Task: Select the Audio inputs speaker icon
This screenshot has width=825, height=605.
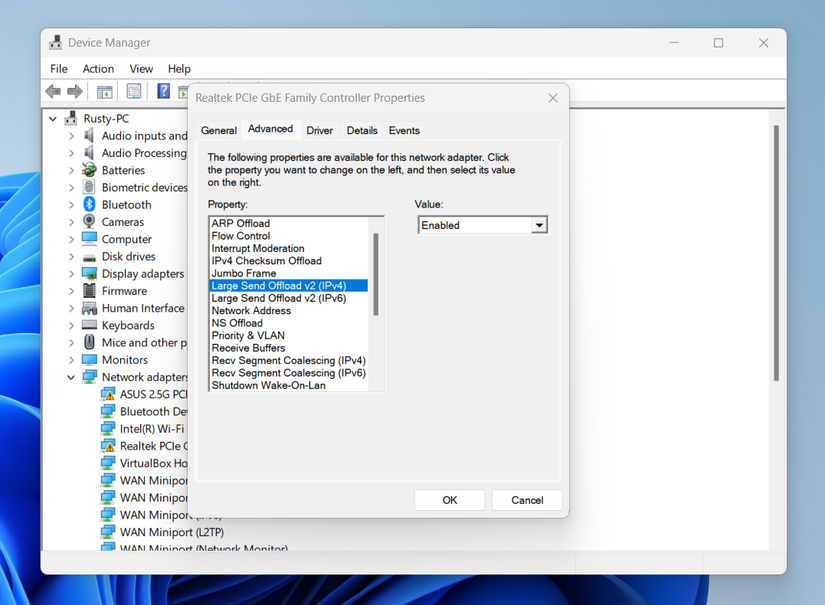Action: [89, 135]
